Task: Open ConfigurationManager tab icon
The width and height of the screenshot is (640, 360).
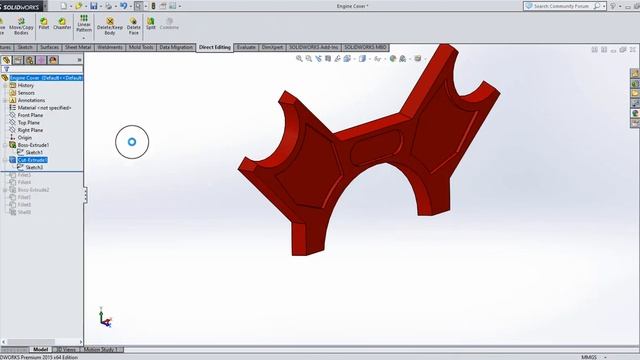Action: (30, 60)
